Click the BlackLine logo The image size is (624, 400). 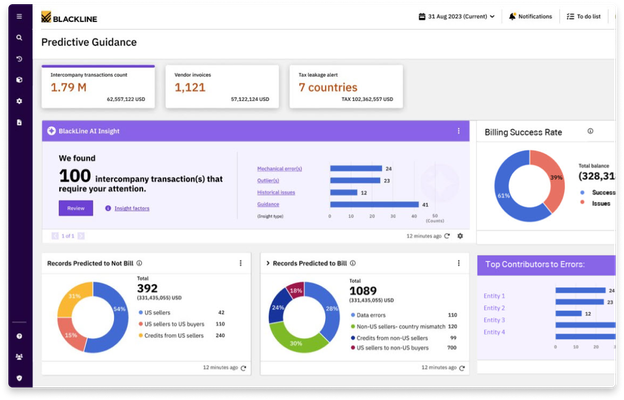(x=69, y=17)
